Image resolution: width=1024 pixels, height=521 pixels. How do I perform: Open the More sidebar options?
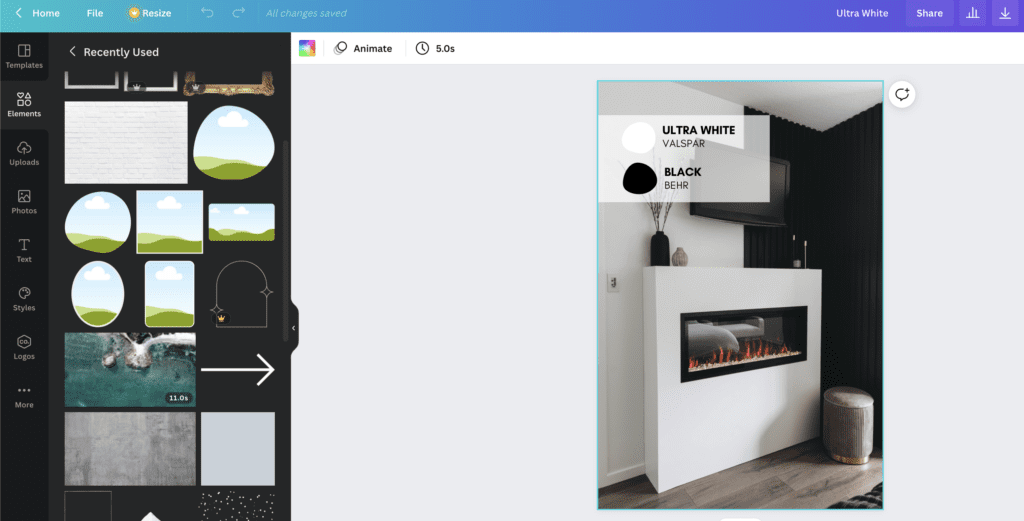pyautogui.click(x=24, y=396)
